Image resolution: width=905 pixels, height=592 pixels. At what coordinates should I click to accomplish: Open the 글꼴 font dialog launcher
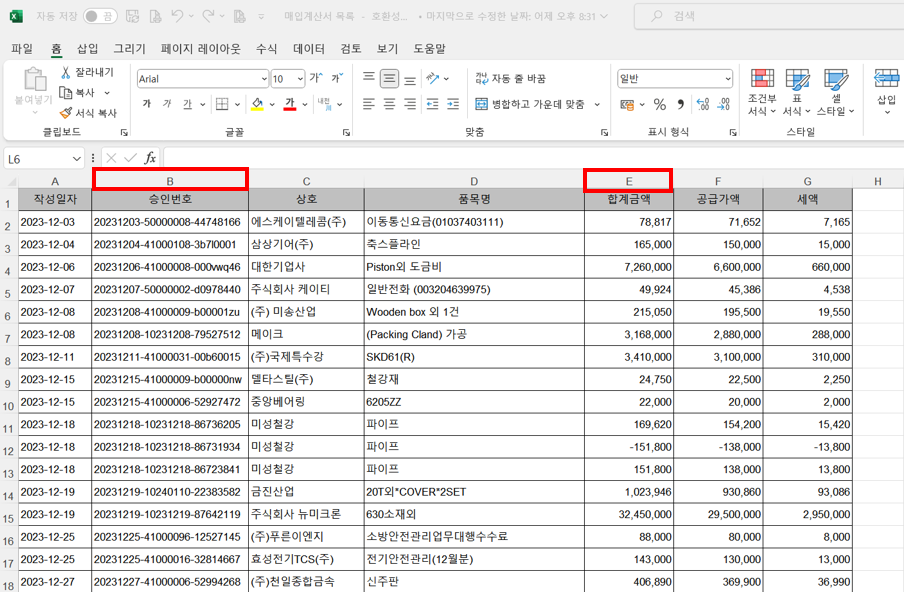pos(346,133)
